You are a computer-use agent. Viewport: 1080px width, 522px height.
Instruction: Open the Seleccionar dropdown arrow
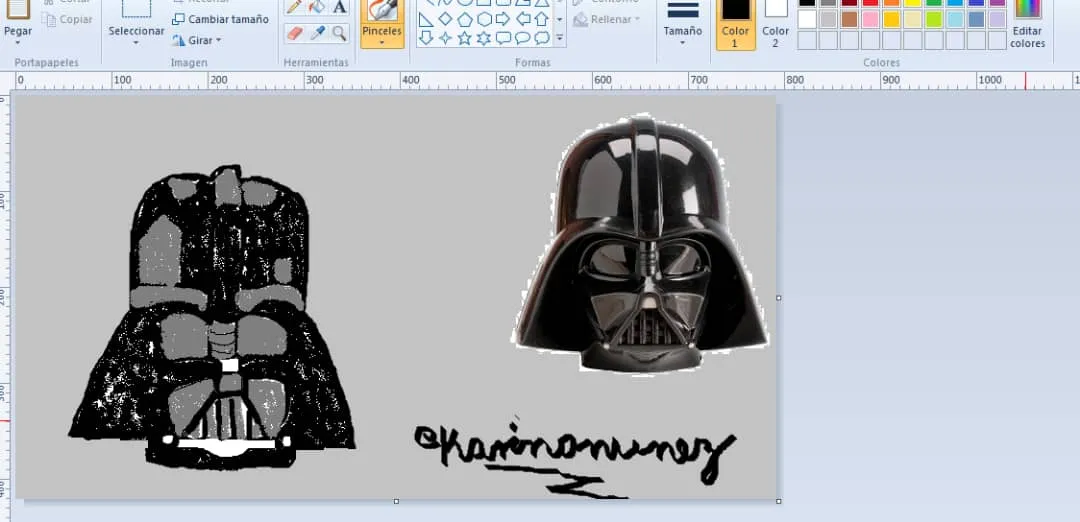click(x=136, y=43)
